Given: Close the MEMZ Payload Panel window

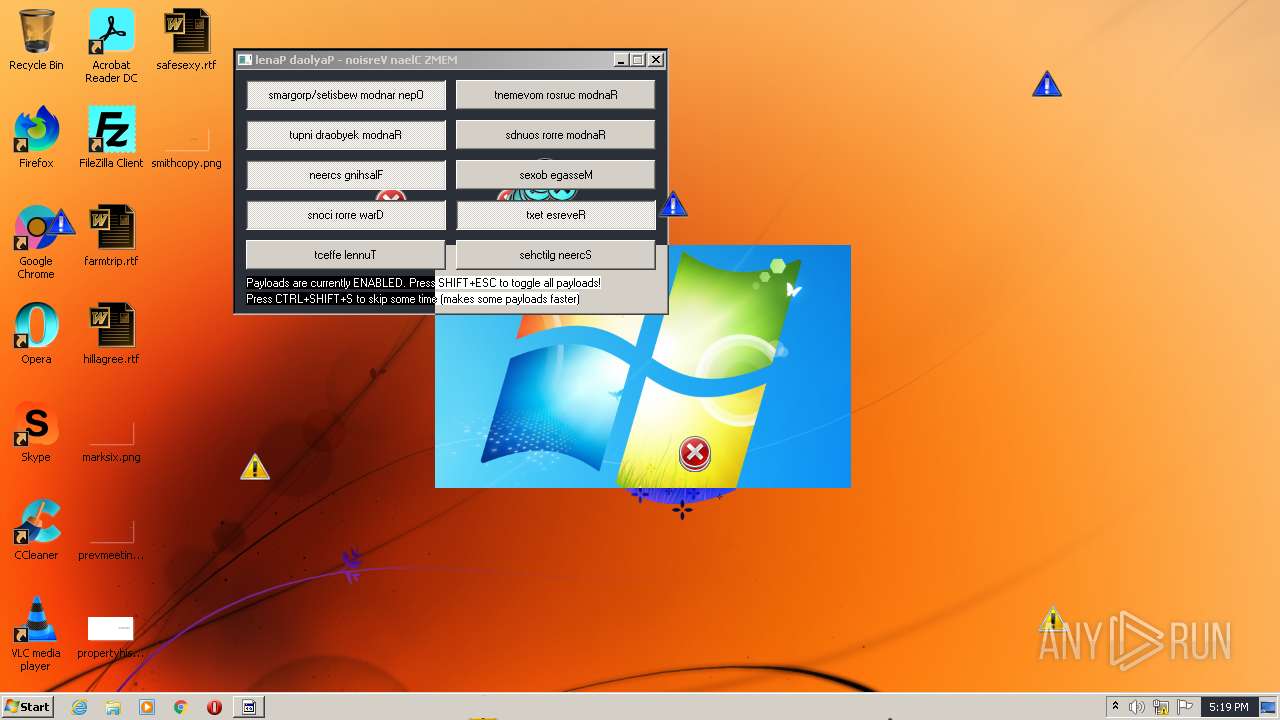Looking at the screenshot, I should (656, 60).
